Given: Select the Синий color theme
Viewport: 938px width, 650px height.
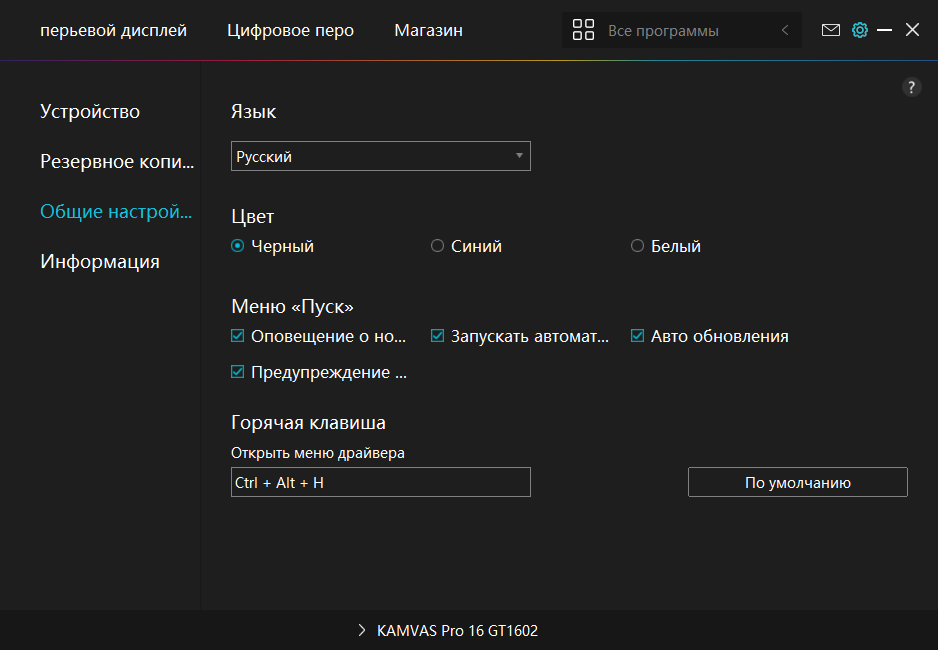Looking at the screenshot, I should pyautogui.click(x=437, y=246).
